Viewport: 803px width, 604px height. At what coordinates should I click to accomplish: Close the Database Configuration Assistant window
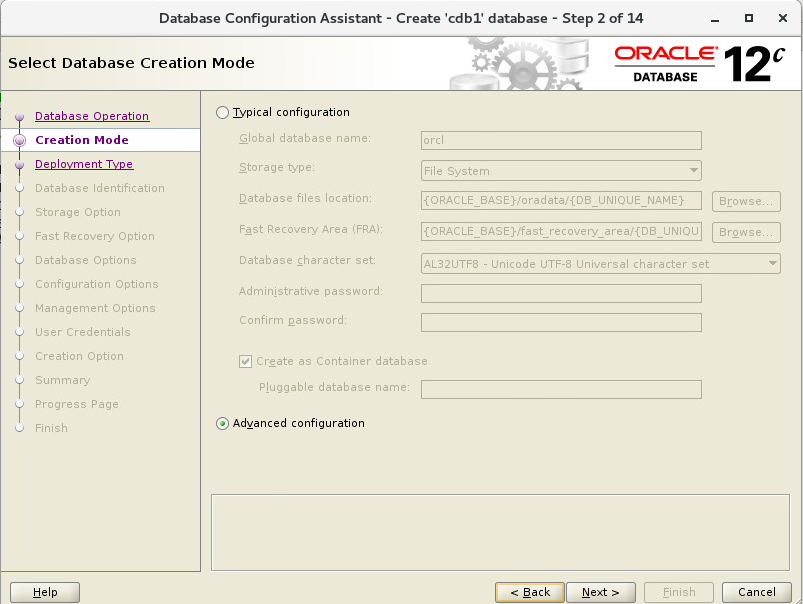click(783, 18)
